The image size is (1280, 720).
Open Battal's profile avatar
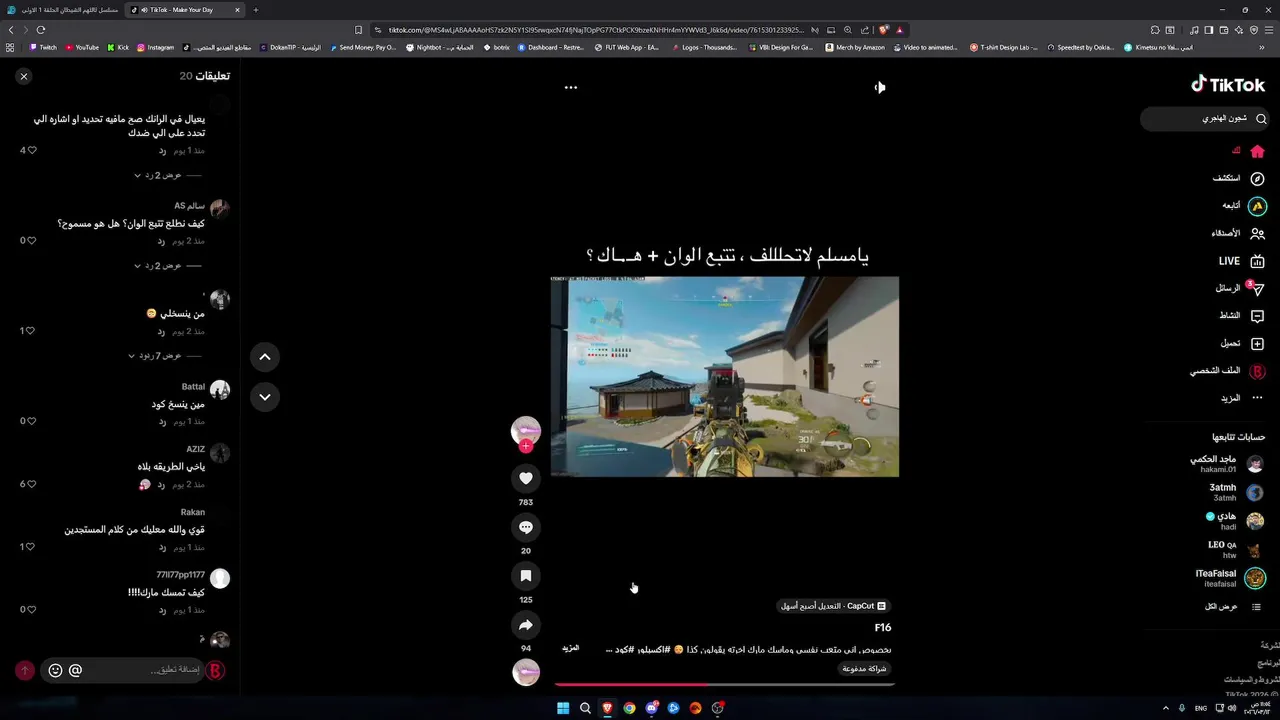pos(220,390)
